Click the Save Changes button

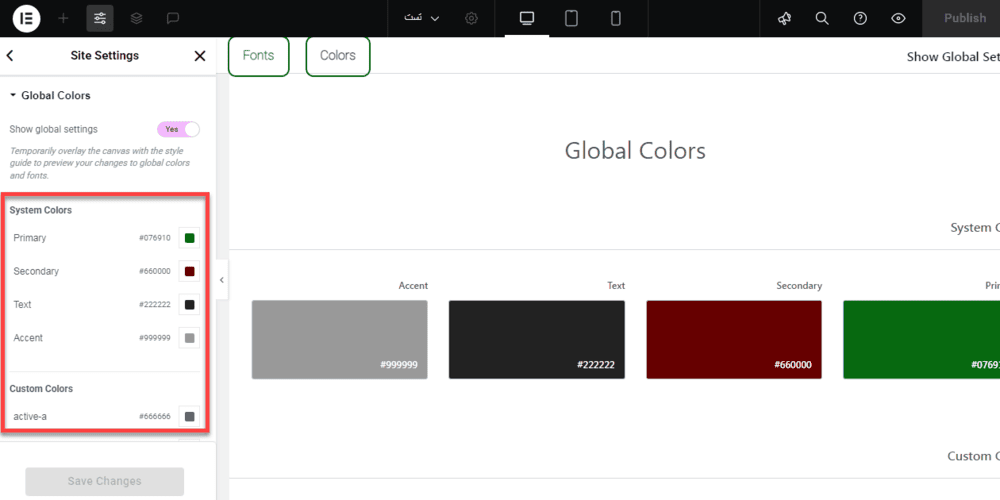tap(105, 481)
